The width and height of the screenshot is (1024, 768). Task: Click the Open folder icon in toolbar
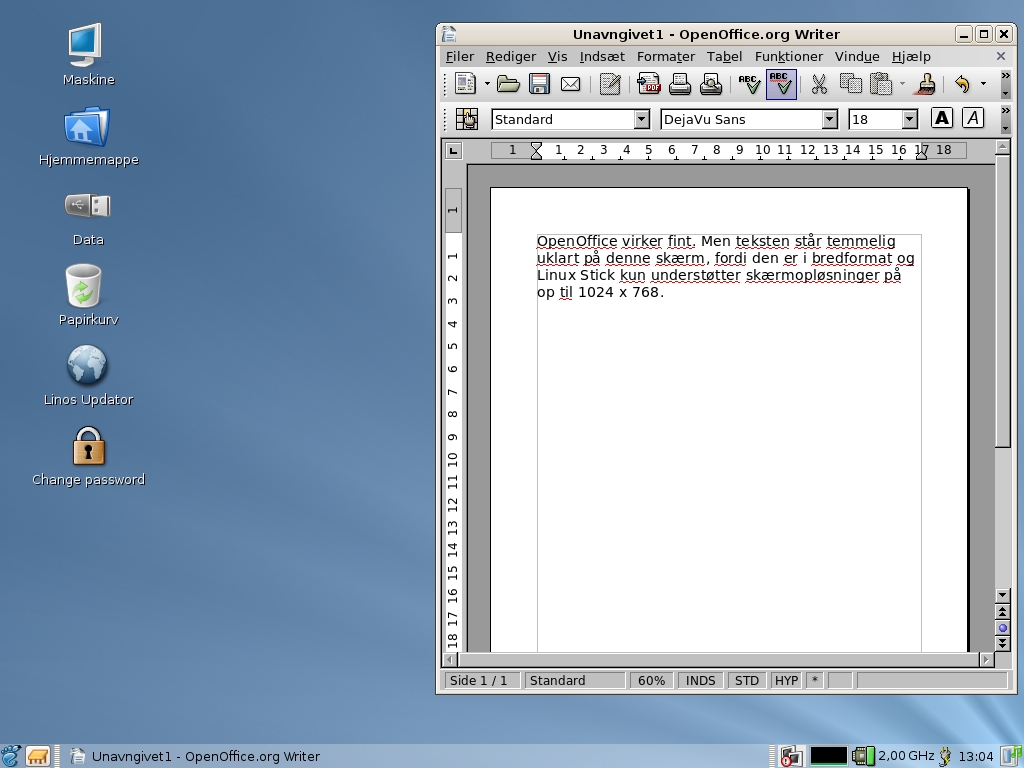(508, 85)
